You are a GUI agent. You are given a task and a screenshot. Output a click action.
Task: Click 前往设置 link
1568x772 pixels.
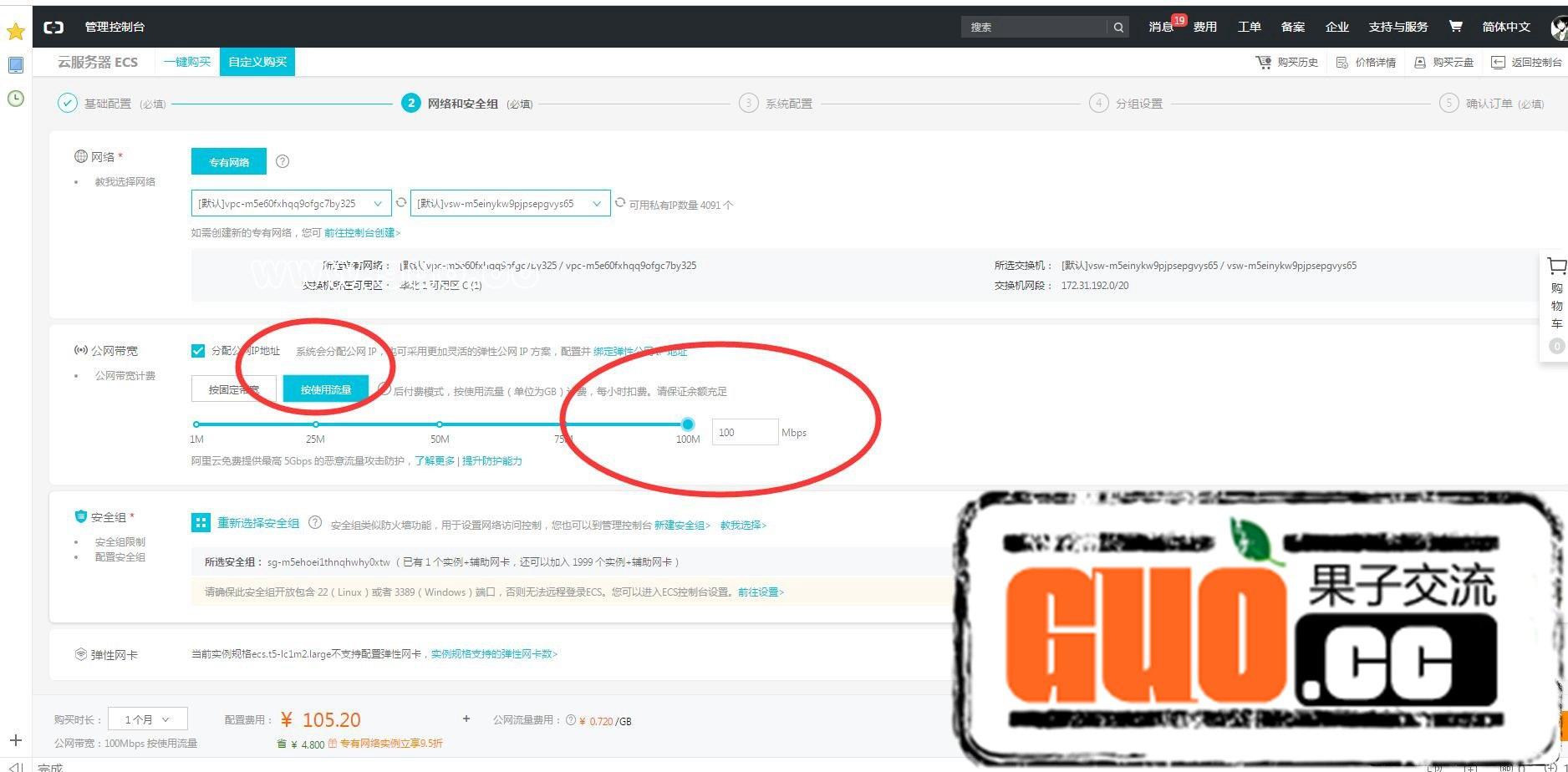pos(761,592)
